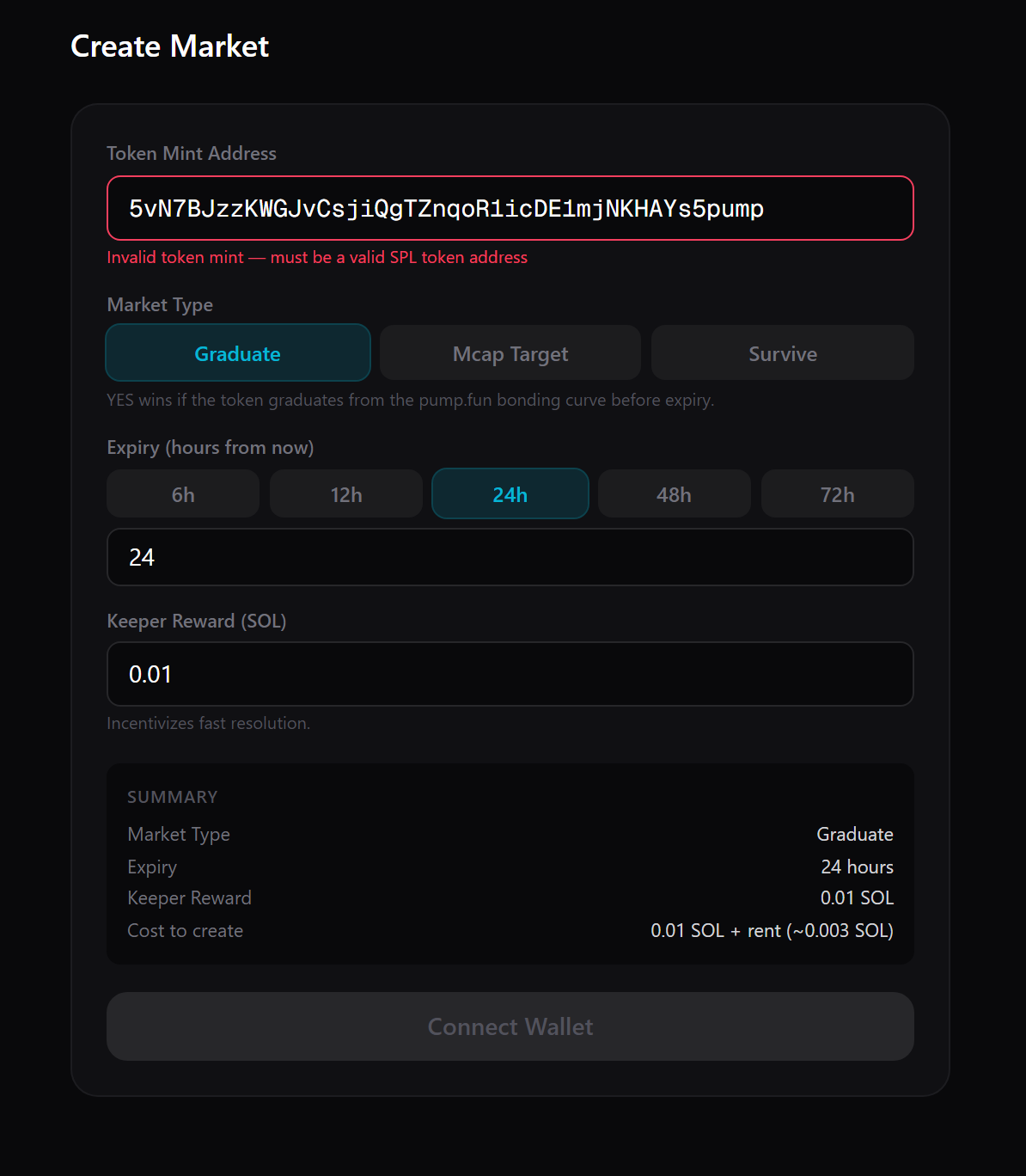The width and height of the screenshot is (1026, 1176).
Task: Switch to the Mcap Target market type
Action: click(x=510, y=352)
